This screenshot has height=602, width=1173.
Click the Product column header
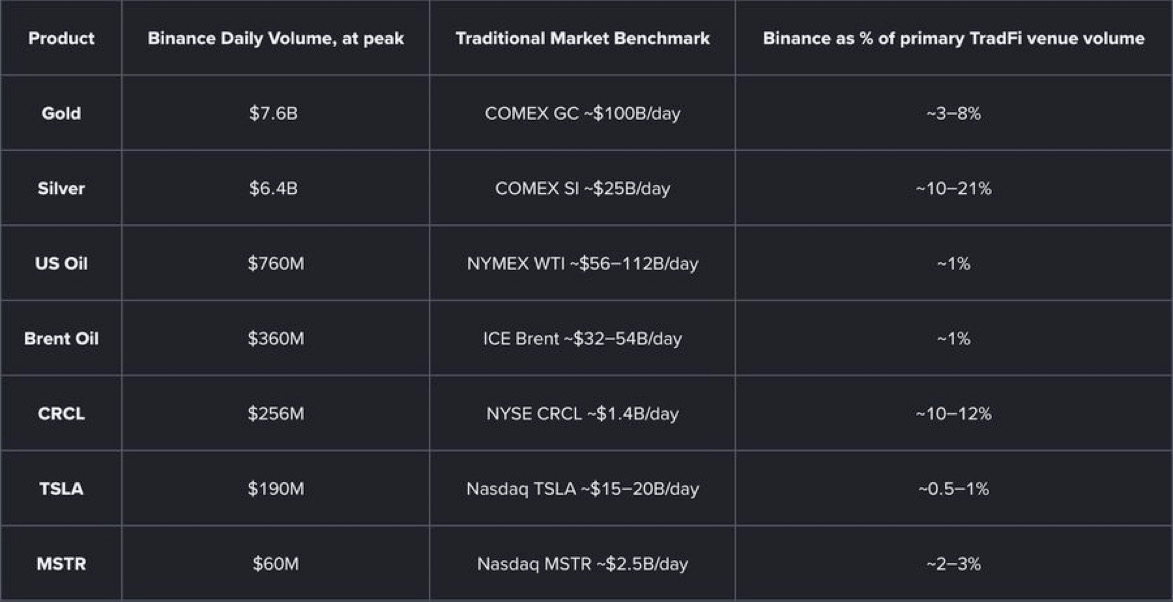pos(61,38)
